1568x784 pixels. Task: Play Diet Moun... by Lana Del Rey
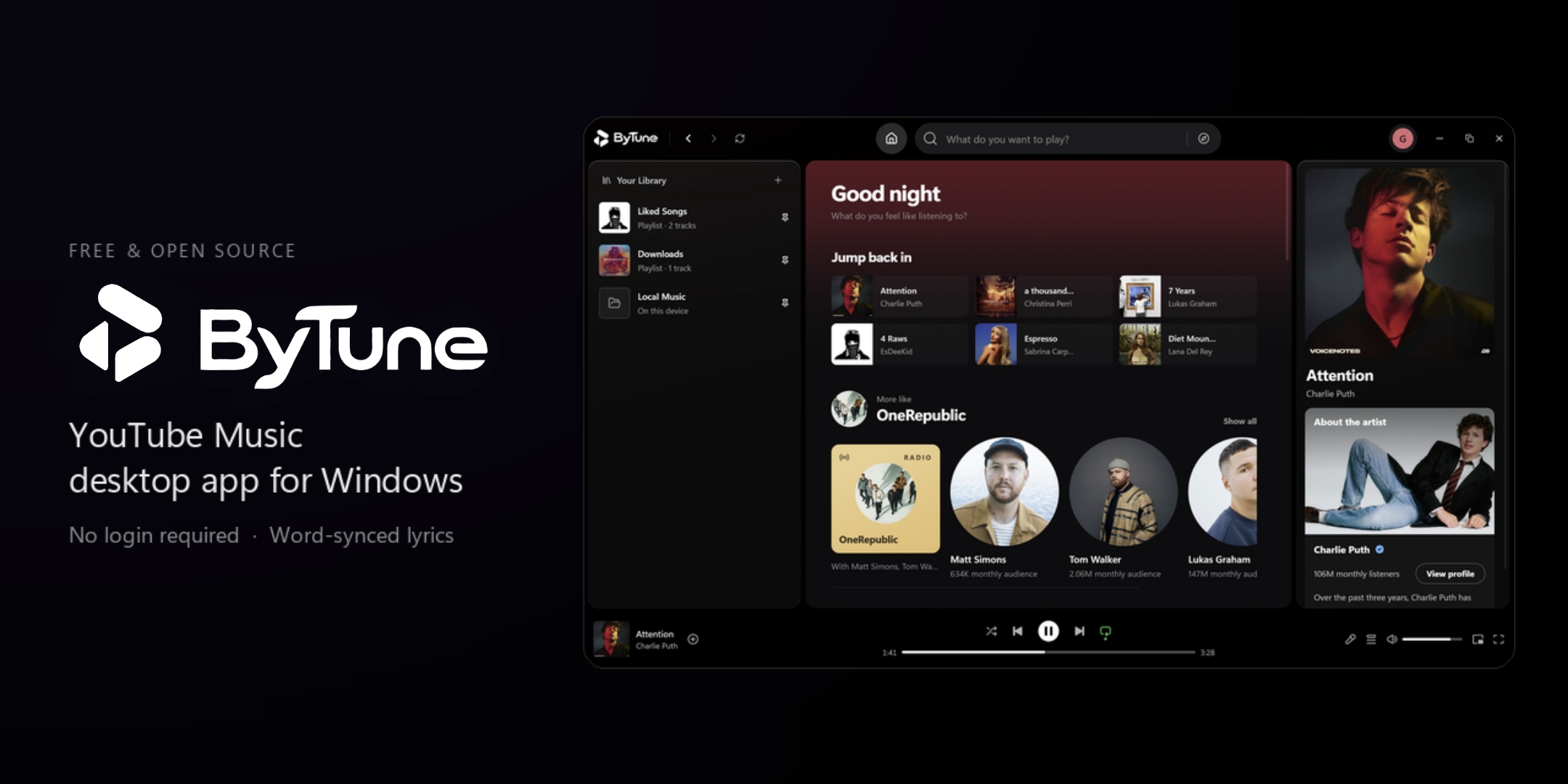point(1188,344)
